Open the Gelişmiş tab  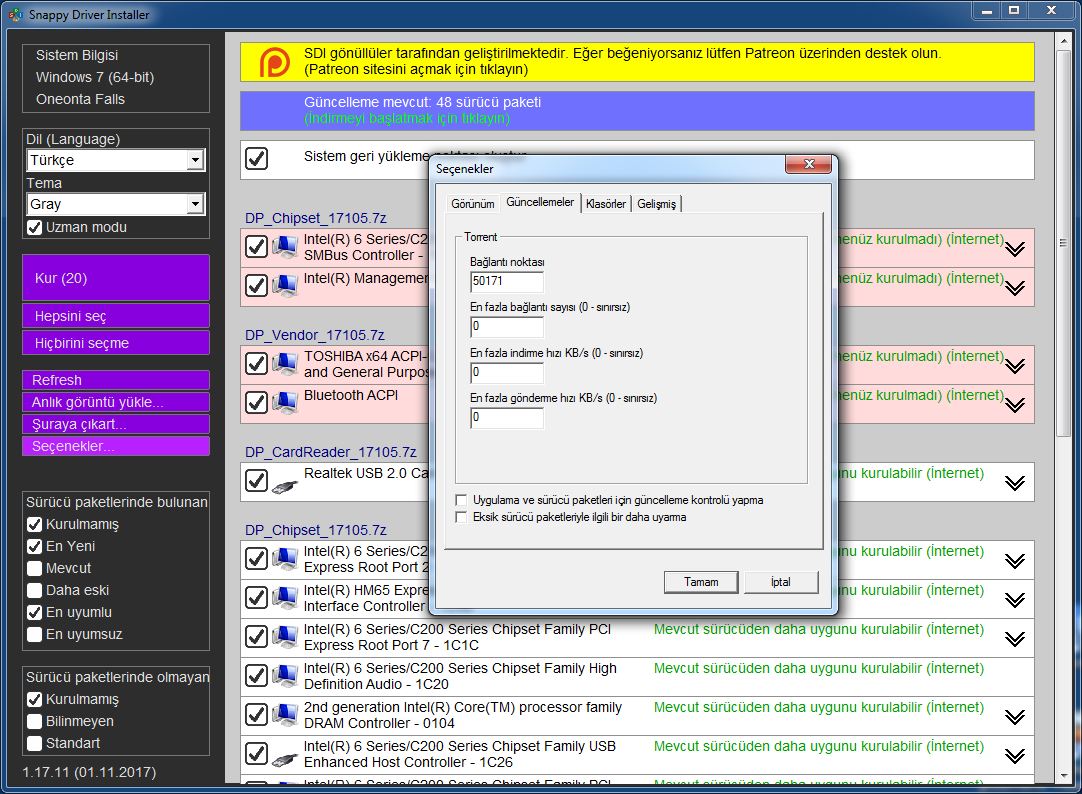[656, 204]
